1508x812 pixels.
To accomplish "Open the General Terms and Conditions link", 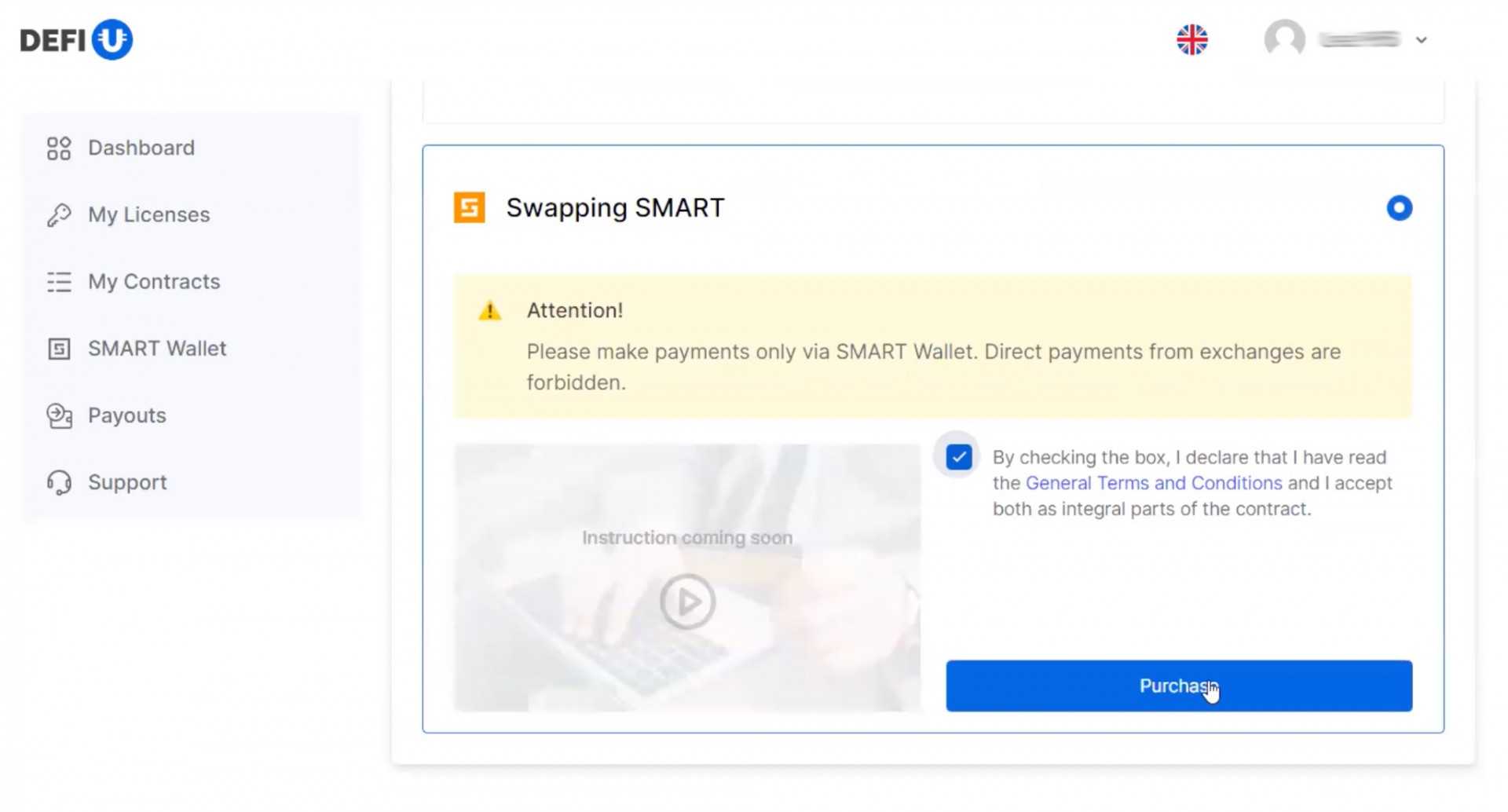I will tap(1153, 483).
